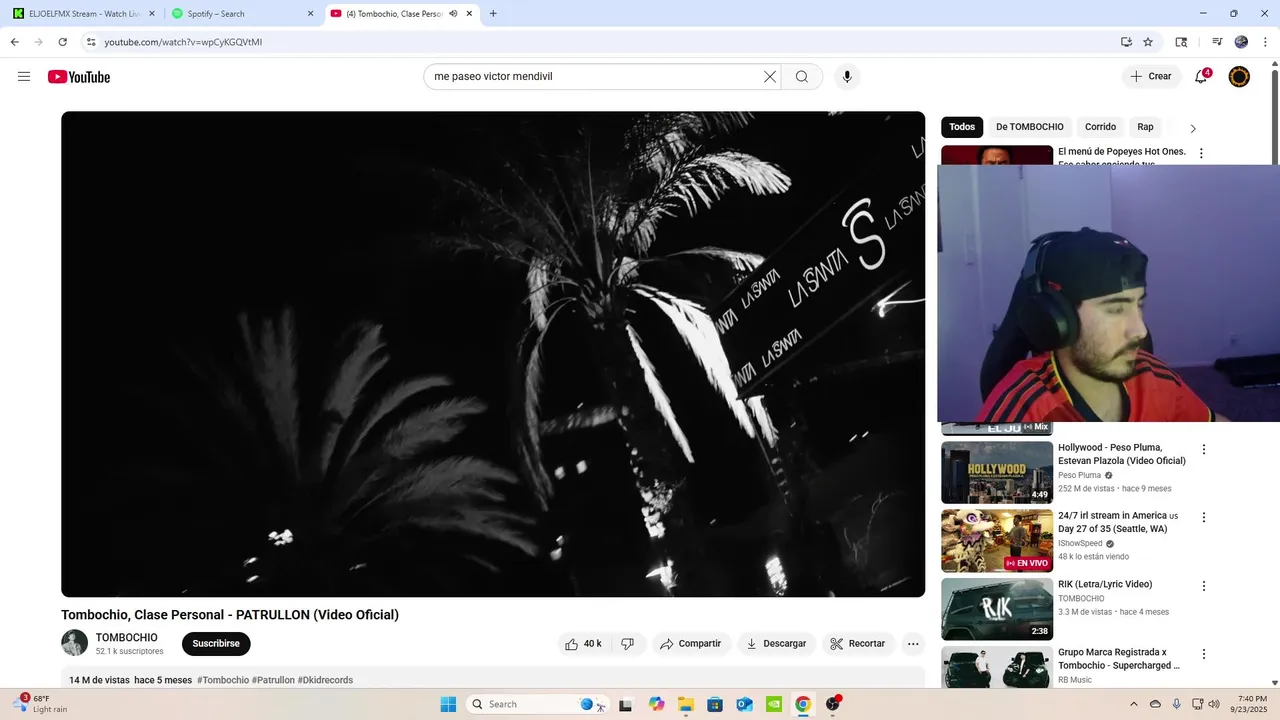Viewport: 1280px width, 720px height.
Task: Click the Recortar clip button
Action: [x=859, y=644]
